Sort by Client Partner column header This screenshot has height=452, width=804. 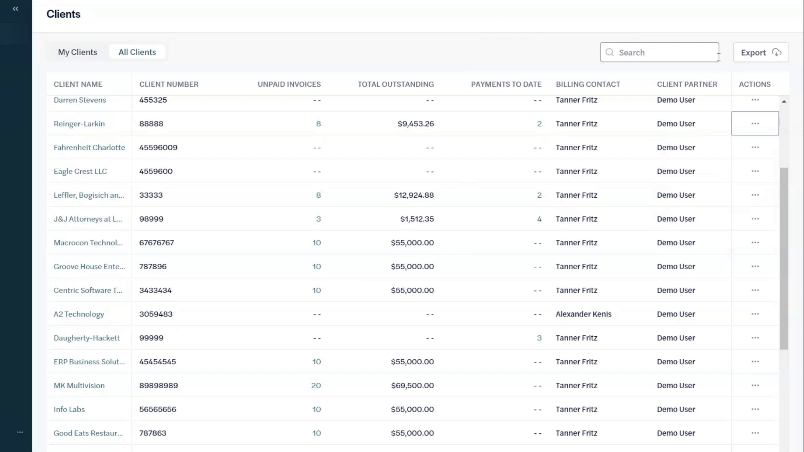687,85
